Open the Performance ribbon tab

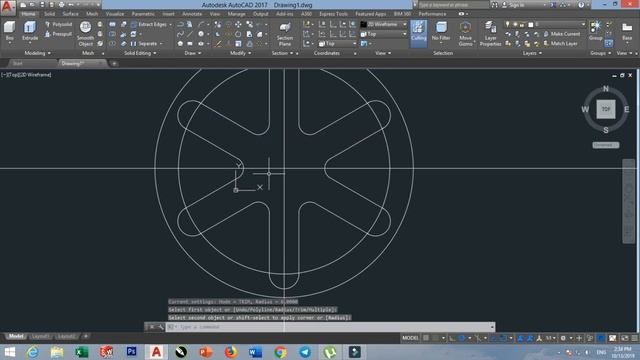[x=432, y=14]
